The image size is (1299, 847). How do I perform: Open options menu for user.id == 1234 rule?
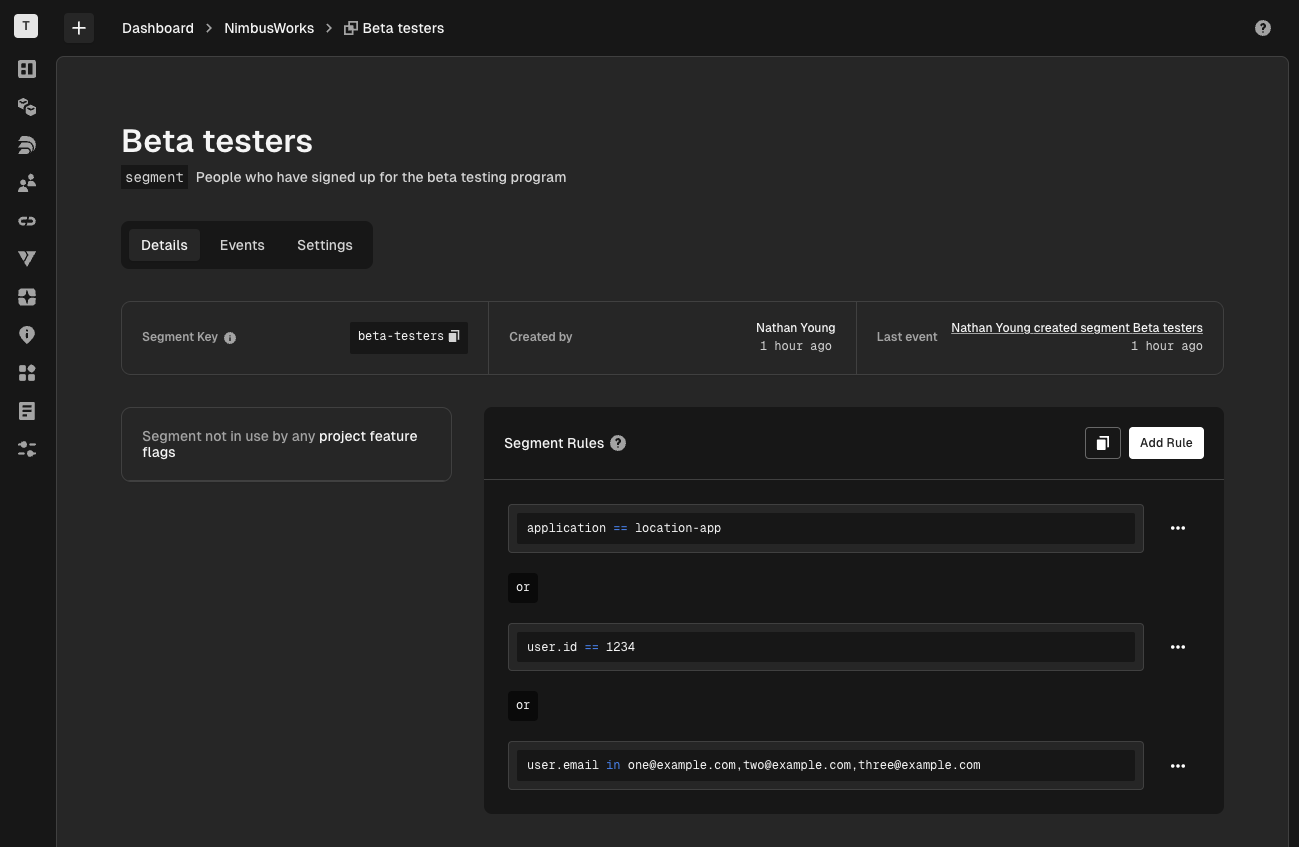(1178, 647)
